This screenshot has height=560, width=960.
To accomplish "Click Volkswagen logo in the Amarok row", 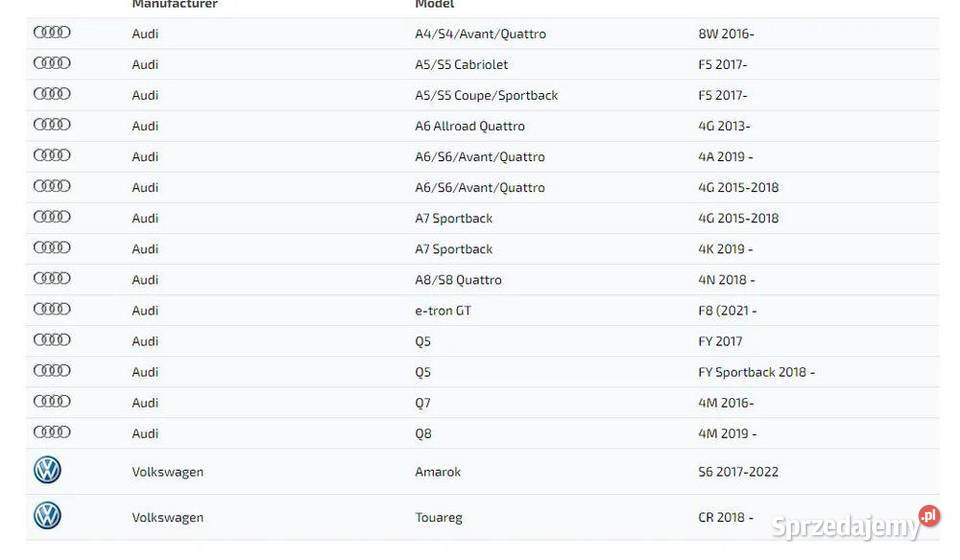I will coord(47,470).
